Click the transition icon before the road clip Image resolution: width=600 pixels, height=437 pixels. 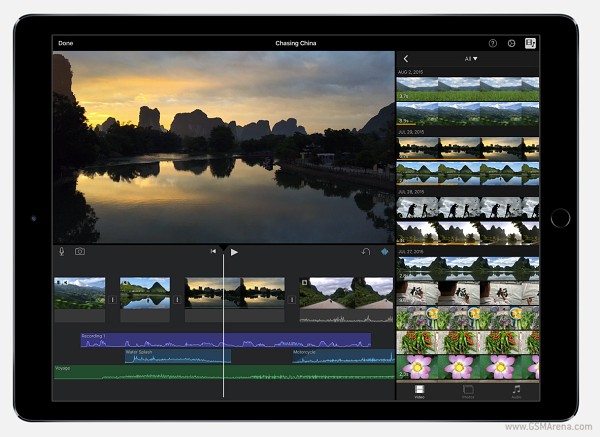point(292,298)
